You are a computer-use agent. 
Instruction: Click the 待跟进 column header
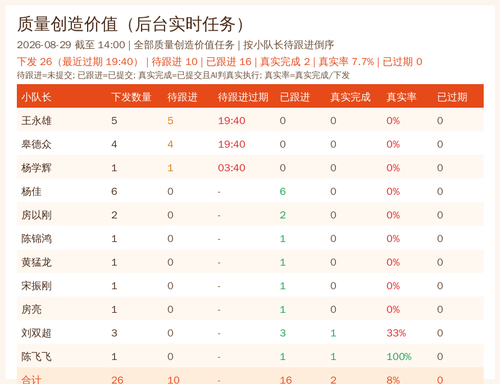pyautogui.click(x=182, y=97)
